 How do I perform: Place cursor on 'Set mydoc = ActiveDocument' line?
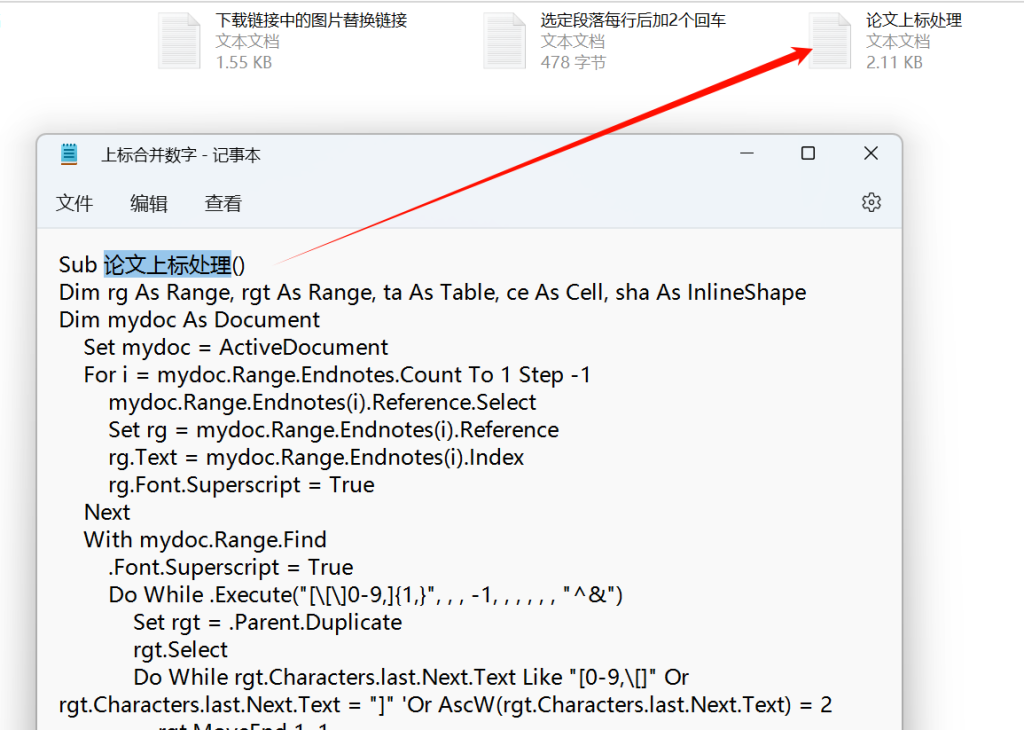[x=236, y=348]
